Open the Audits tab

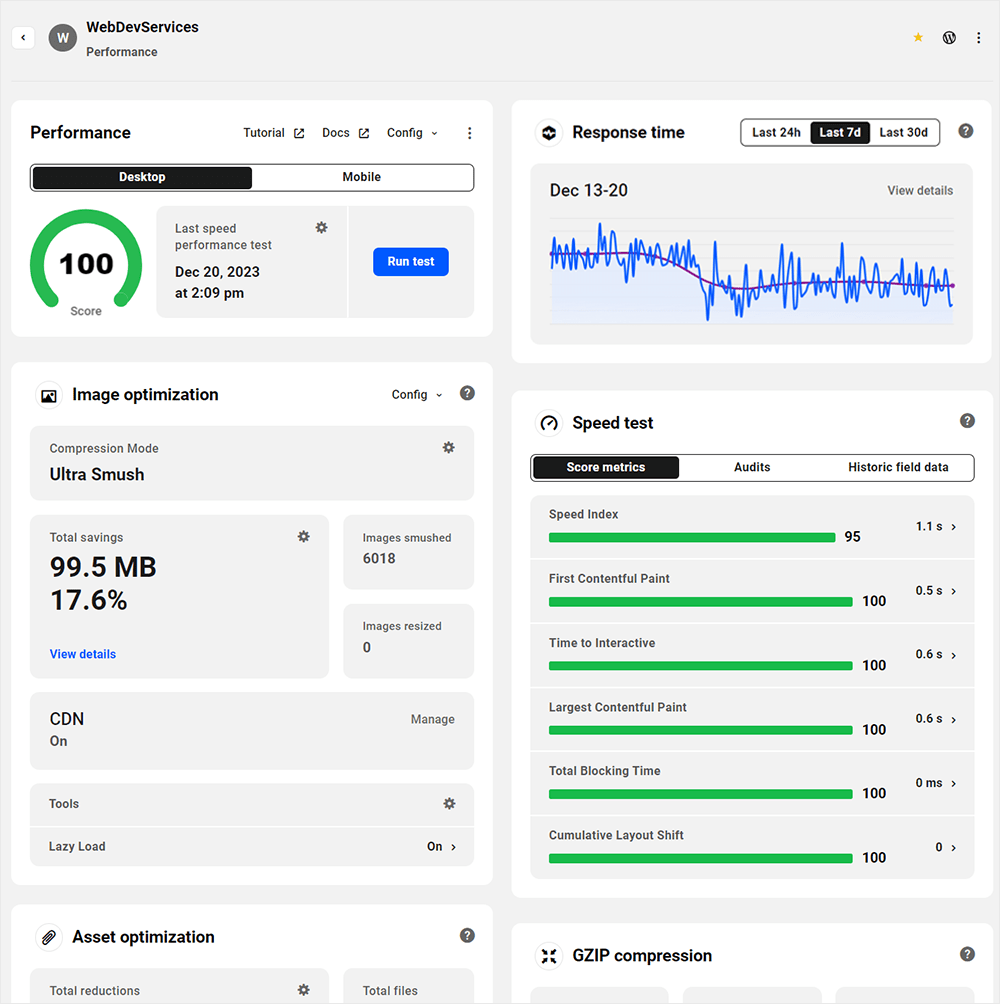[x=752, y=467]
